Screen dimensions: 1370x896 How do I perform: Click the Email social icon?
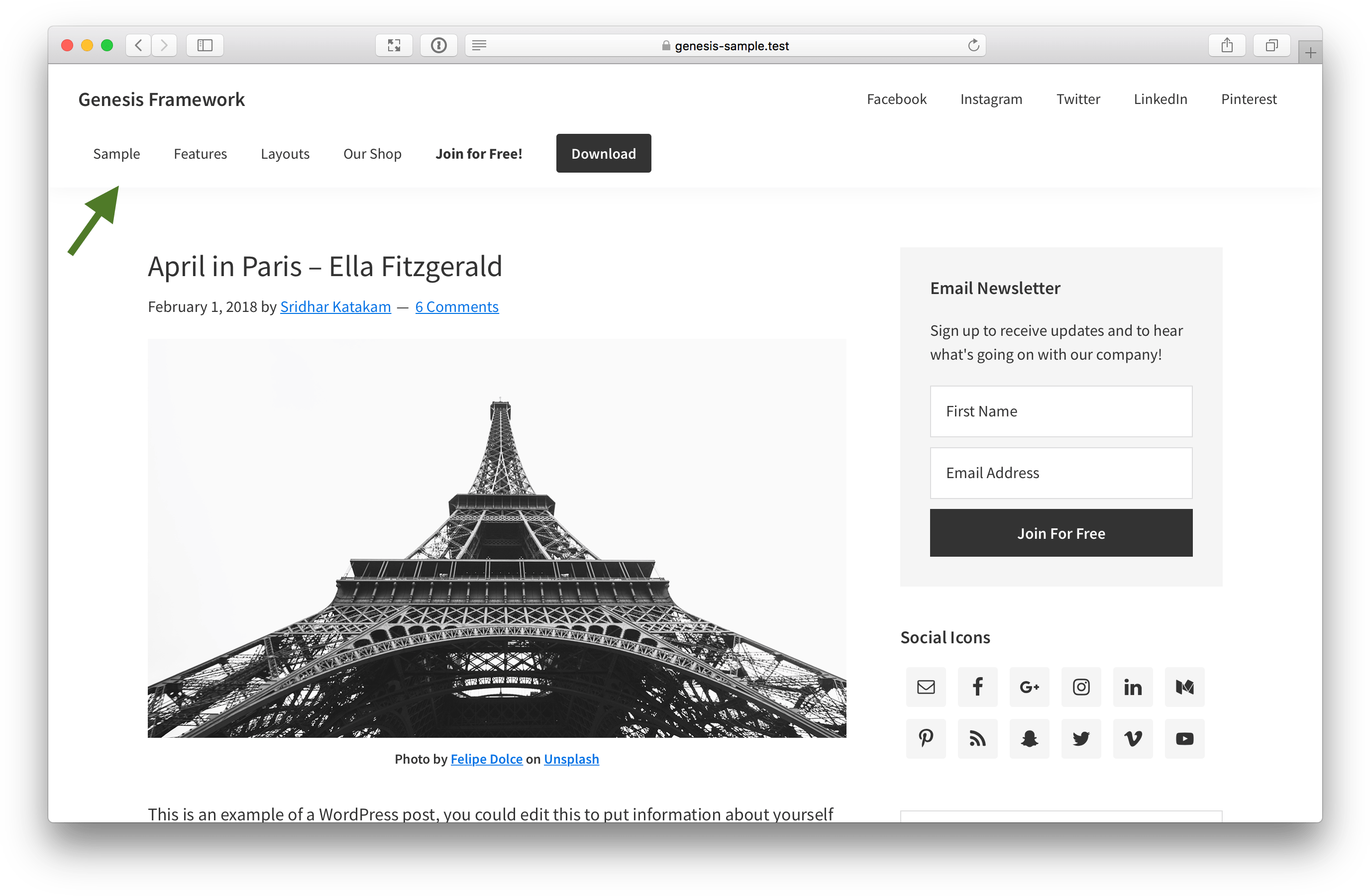coord(926,687)
